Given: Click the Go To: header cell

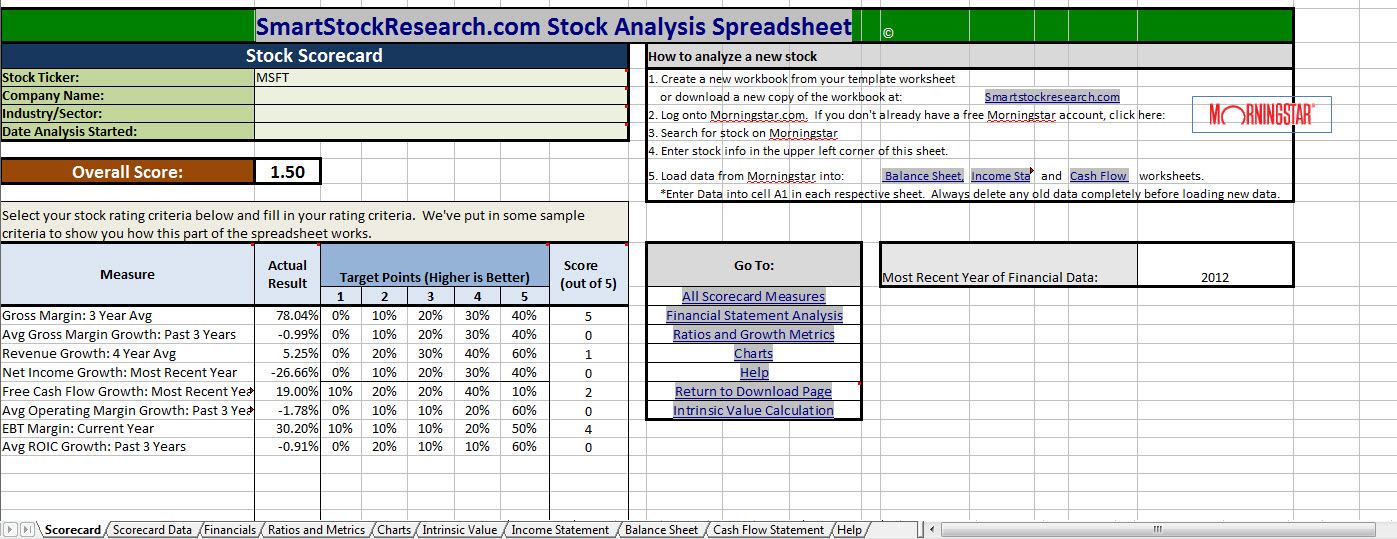Looking at the screenshot, I should (754, 265).
